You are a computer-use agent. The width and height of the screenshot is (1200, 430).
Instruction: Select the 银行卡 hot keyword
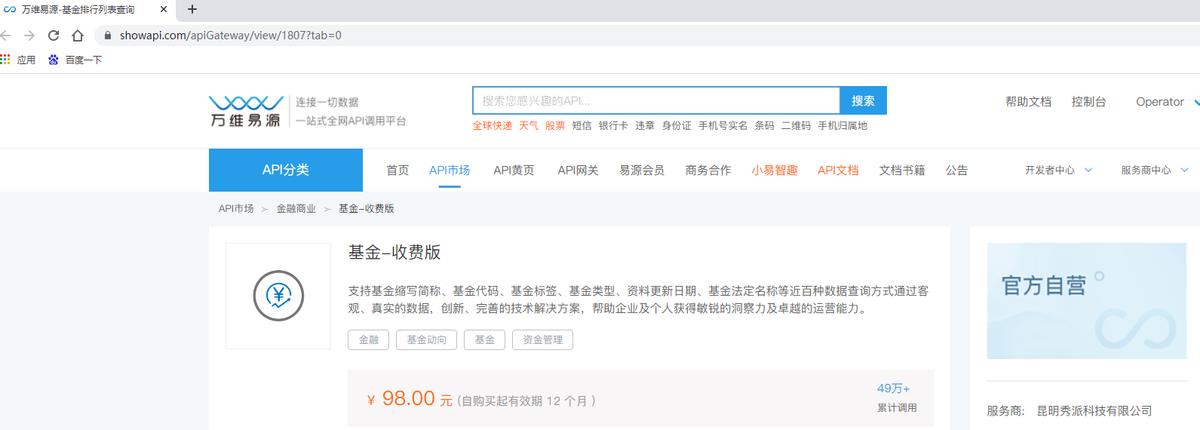(613, 126)
